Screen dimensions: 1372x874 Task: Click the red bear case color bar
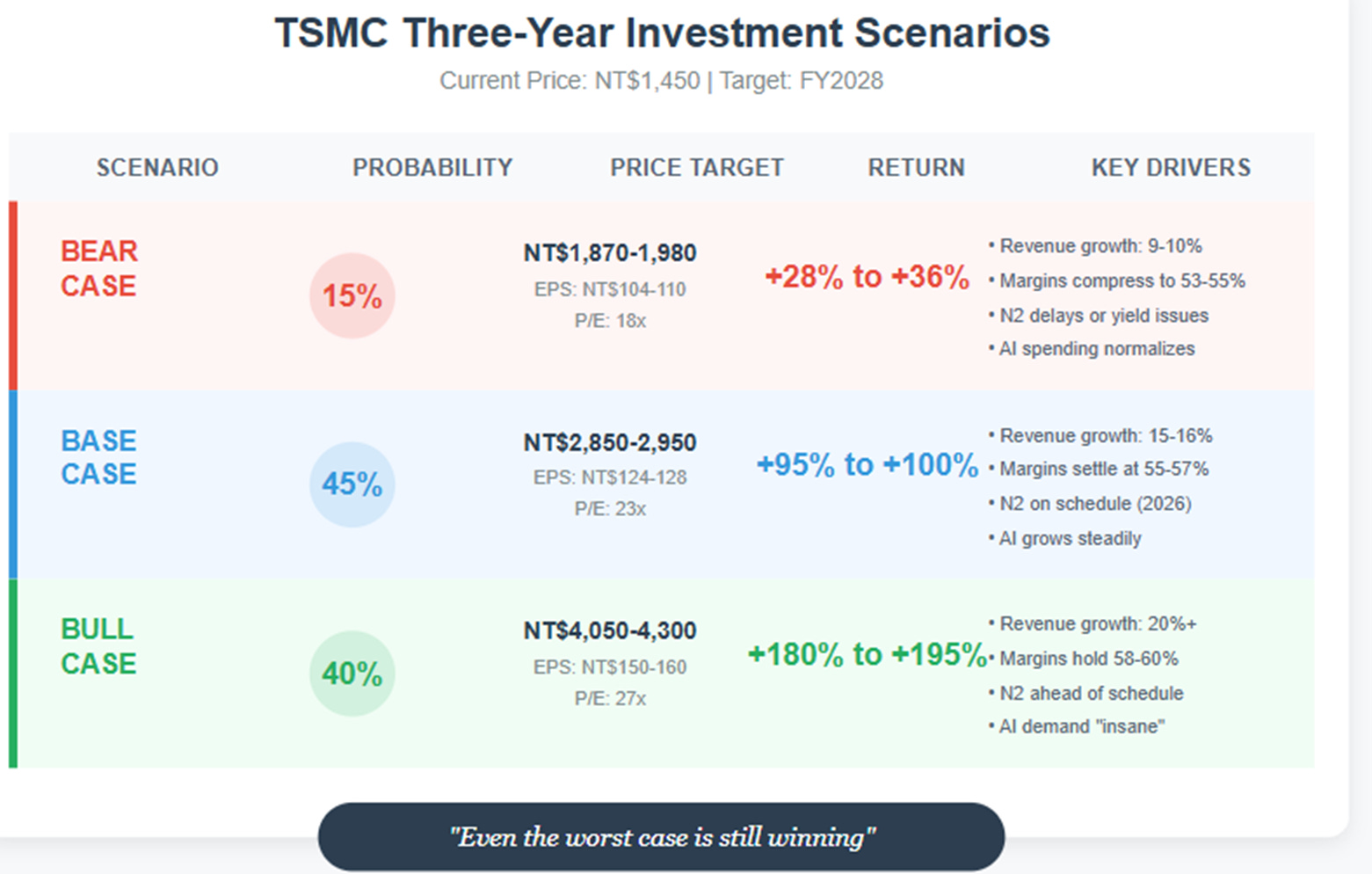click(13, 295)
